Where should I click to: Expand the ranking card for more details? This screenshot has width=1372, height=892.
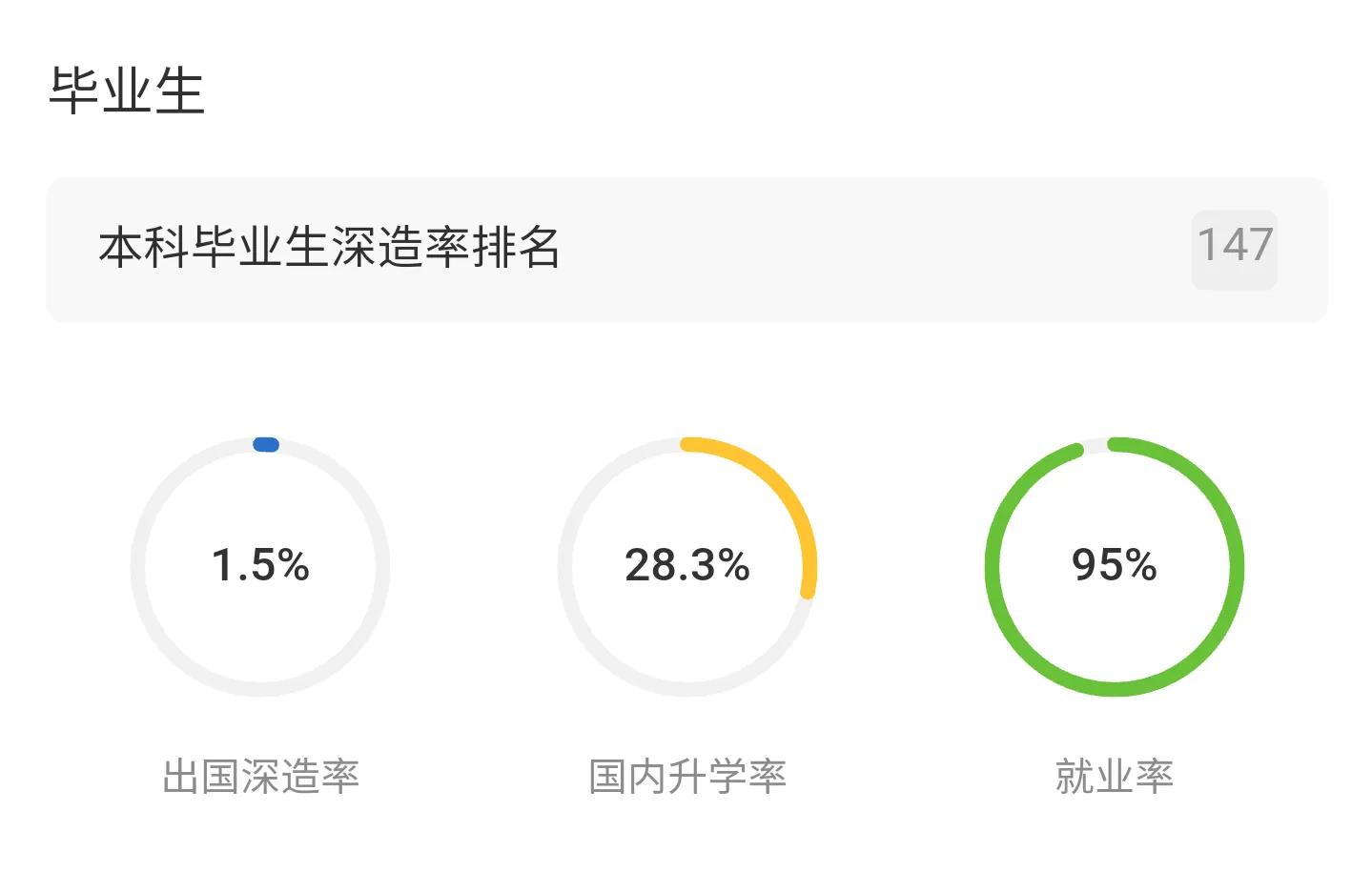click(686, 247)
